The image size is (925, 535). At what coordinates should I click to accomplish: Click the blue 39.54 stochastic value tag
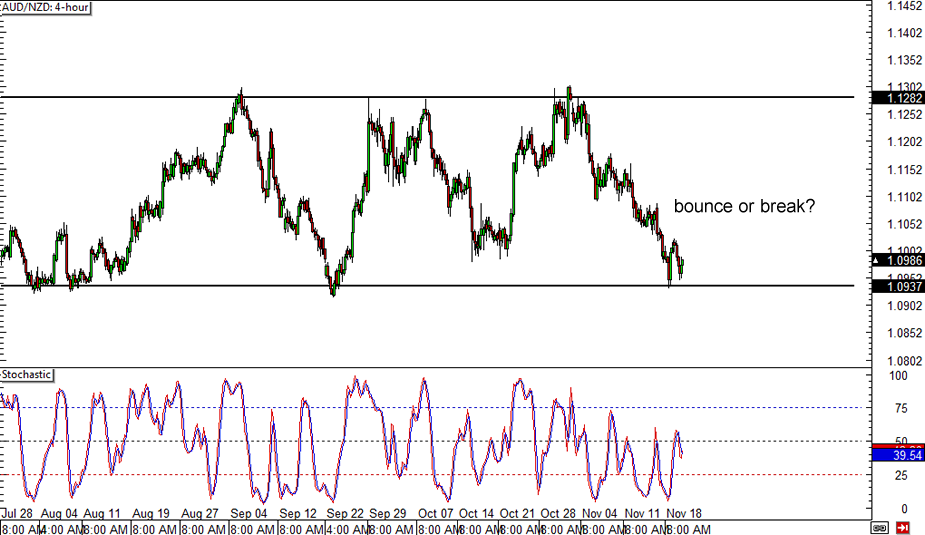(x=898, y=455)
